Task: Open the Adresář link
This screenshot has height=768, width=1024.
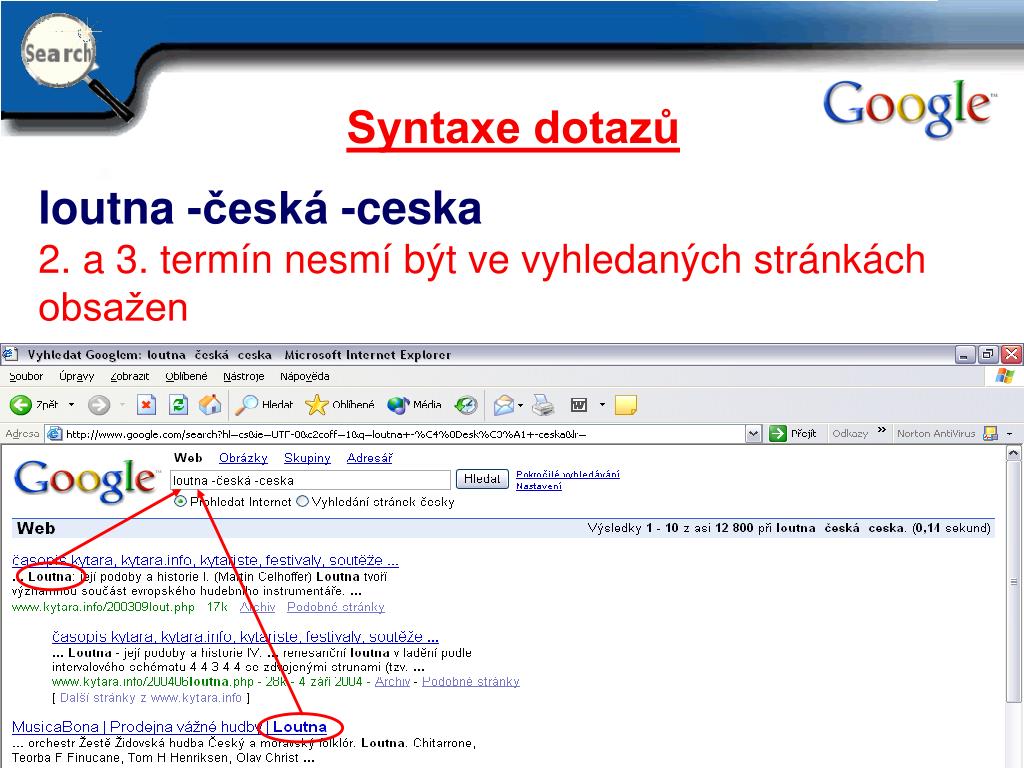Action: (x=370, y=458)
